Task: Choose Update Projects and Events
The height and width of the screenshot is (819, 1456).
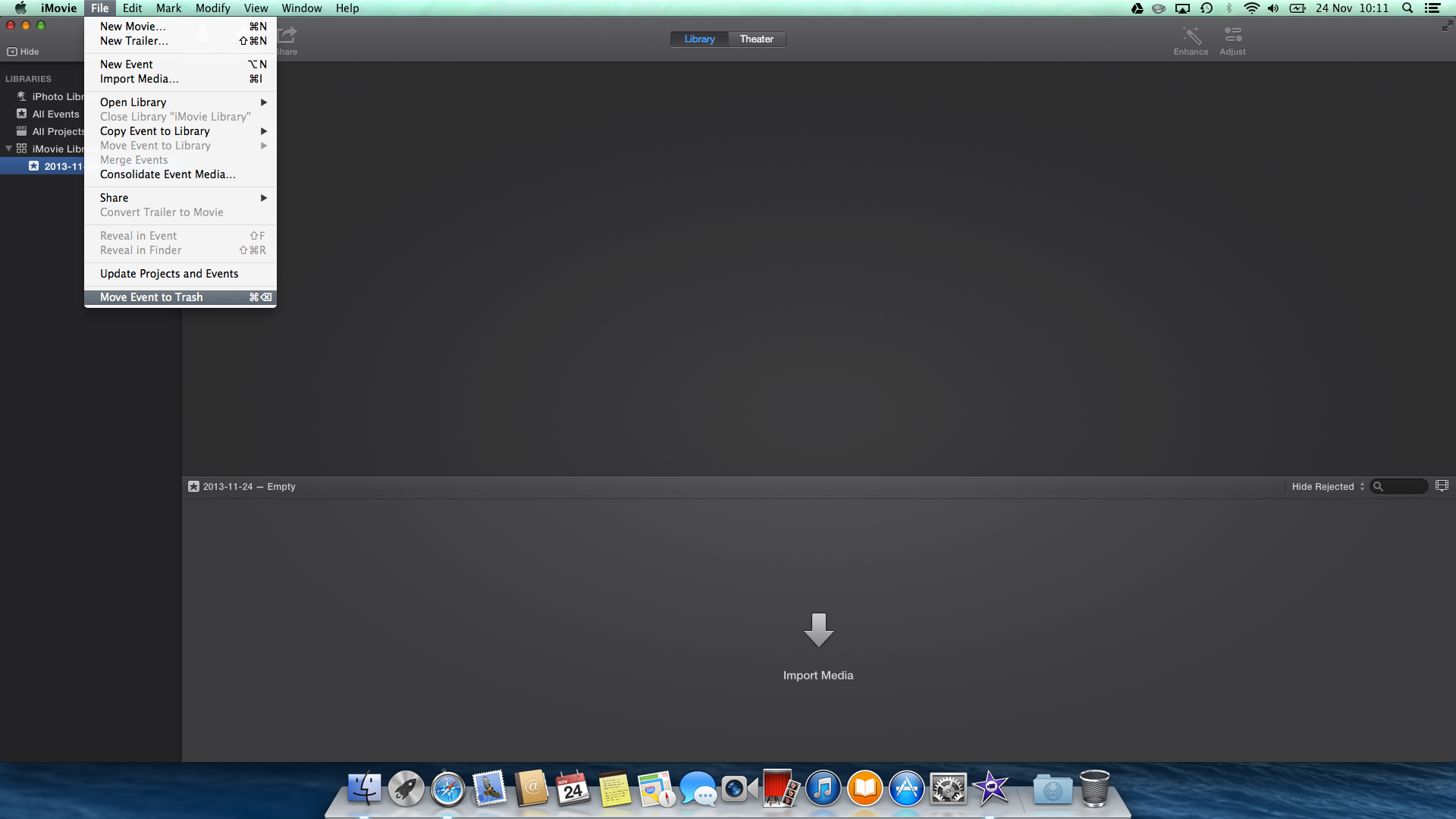Action: pos(169,274)
